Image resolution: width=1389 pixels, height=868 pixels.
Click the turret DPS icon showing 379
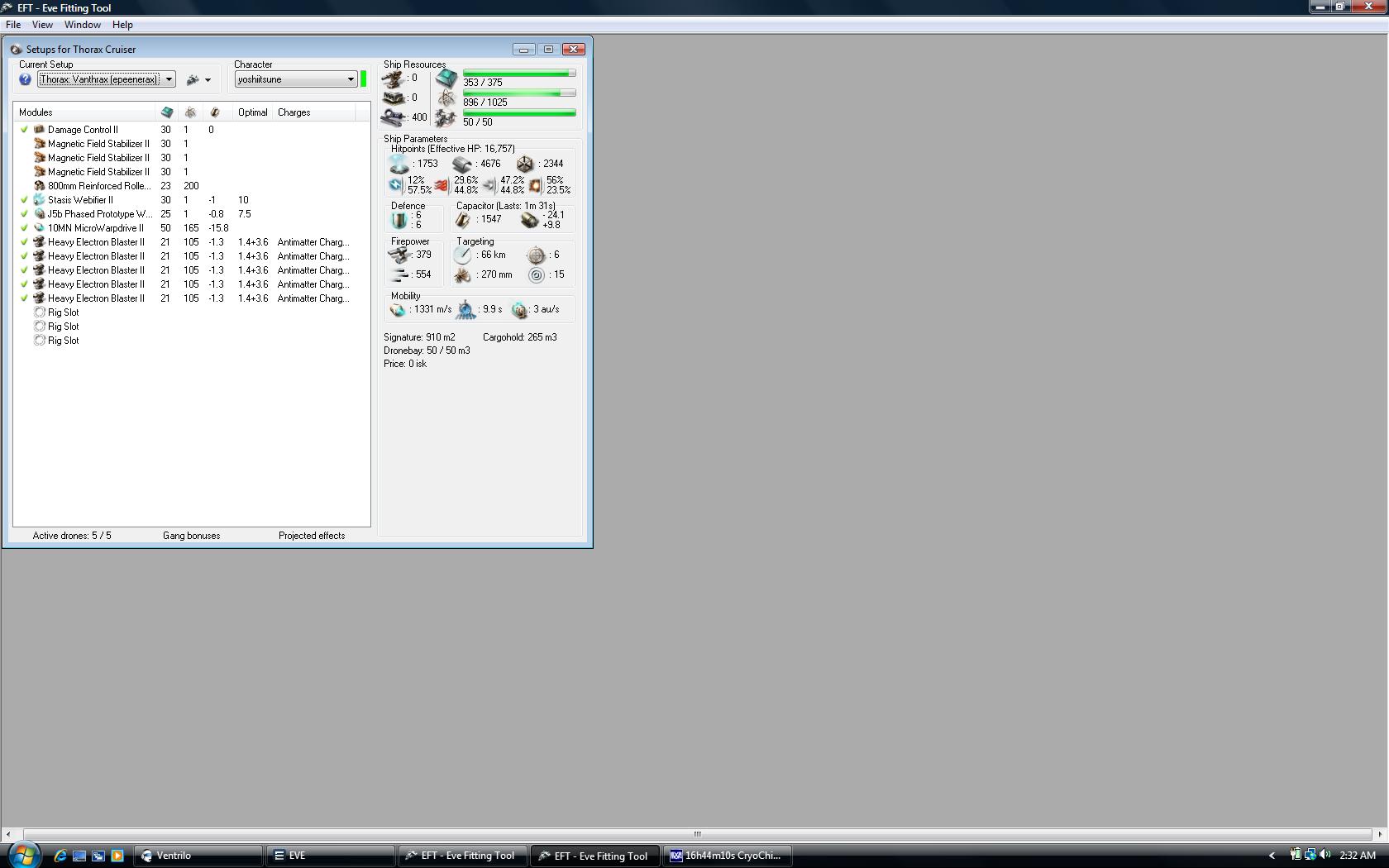click(x=400, y=255)
